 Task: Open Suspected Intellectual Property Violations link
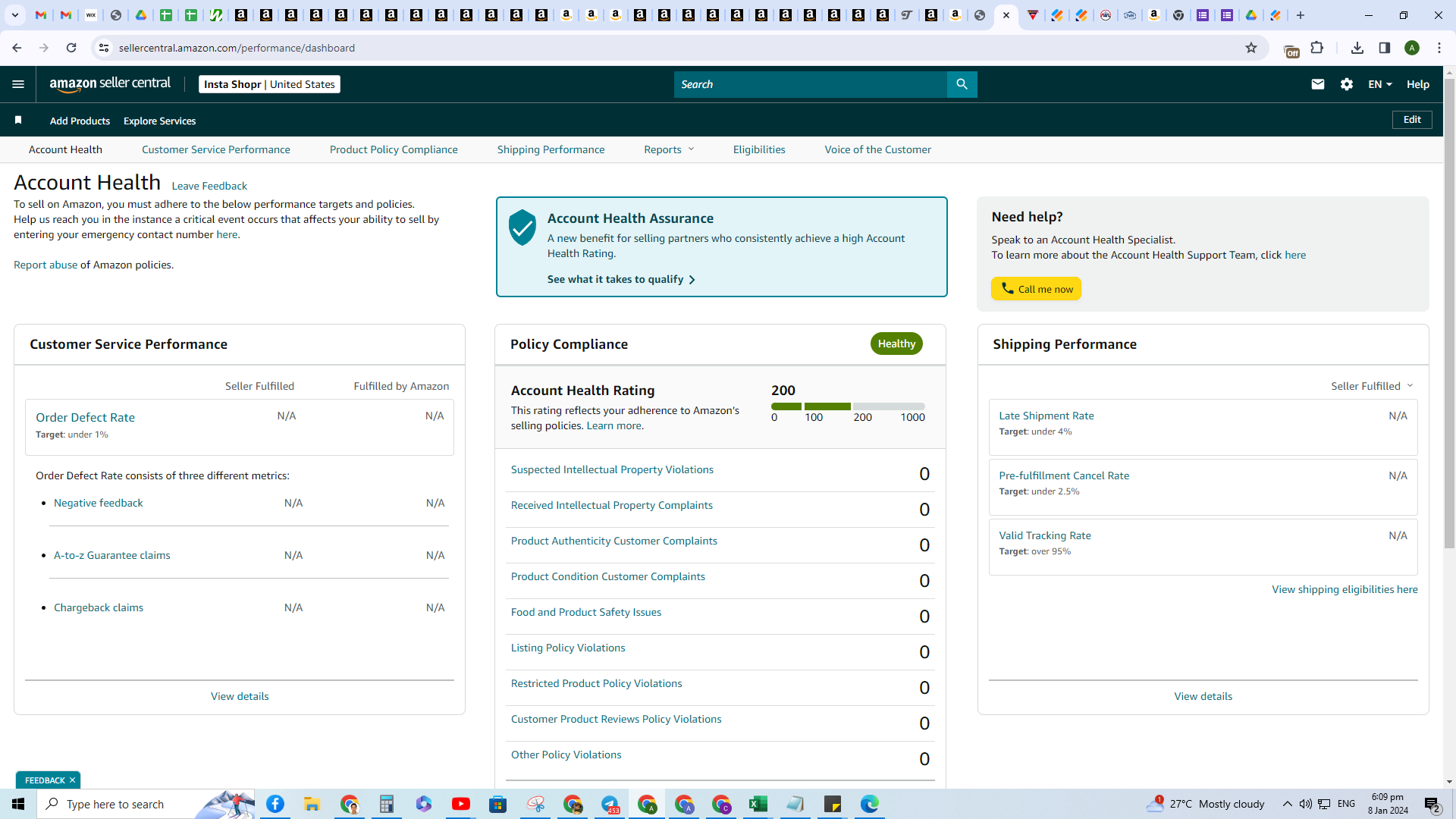[612, 469]
